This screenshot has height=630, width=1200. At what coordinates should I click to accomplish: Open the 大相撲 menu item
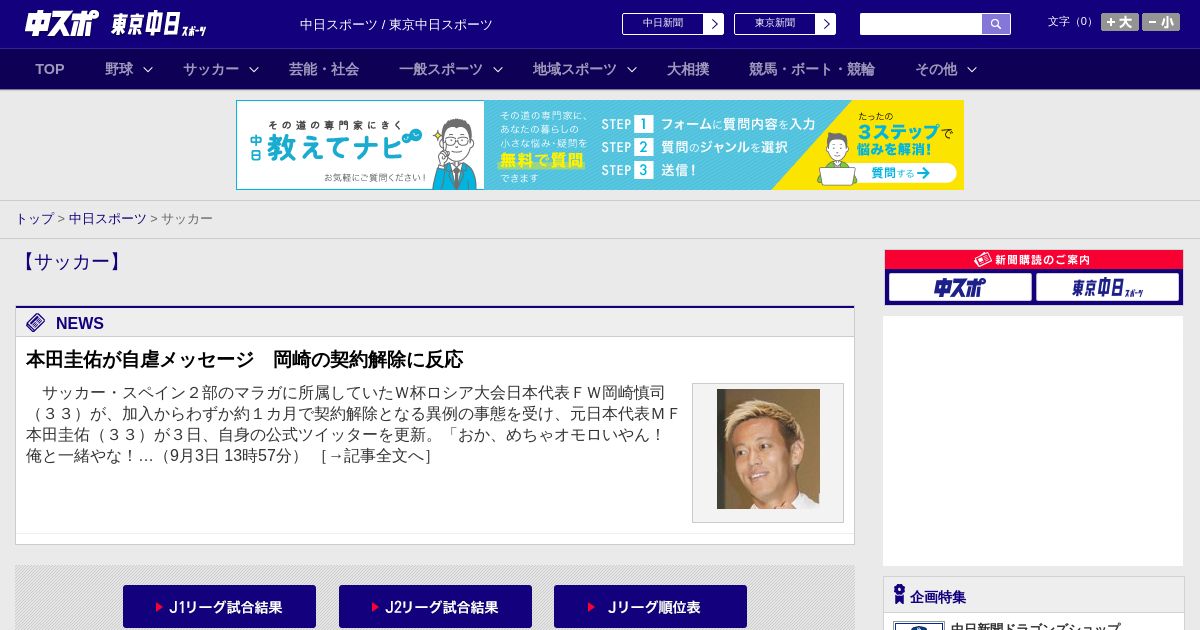tap(688, 69)
